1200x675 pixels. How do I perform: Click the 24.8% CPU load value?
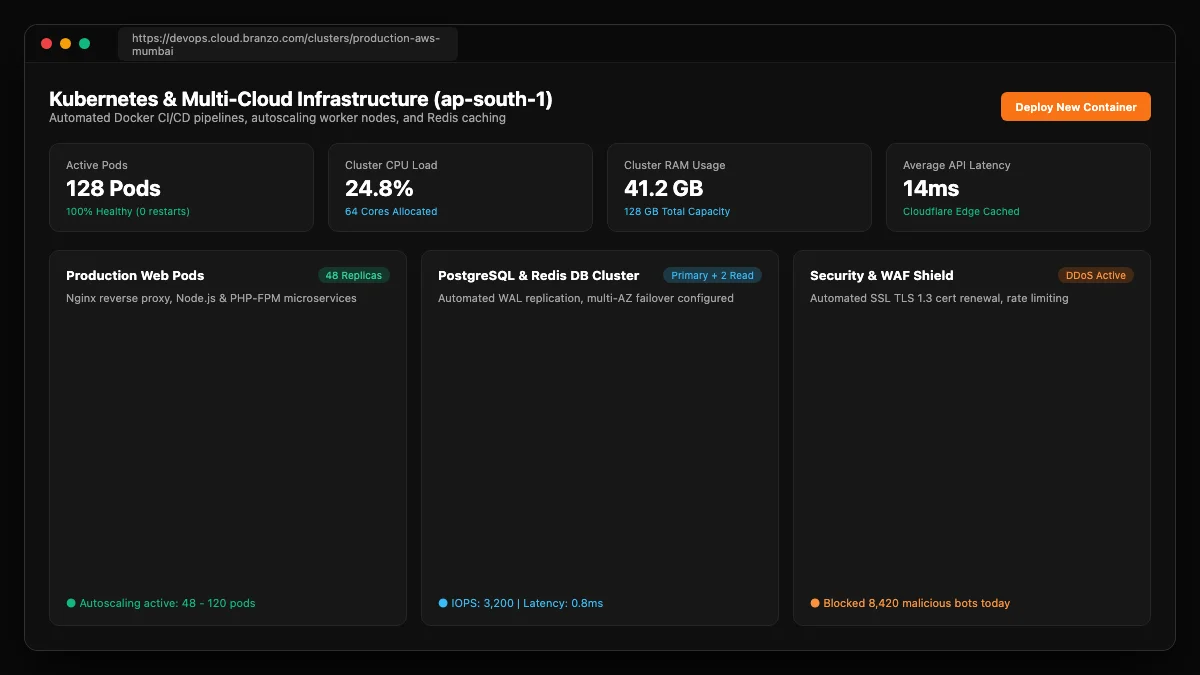pos(379,188)
